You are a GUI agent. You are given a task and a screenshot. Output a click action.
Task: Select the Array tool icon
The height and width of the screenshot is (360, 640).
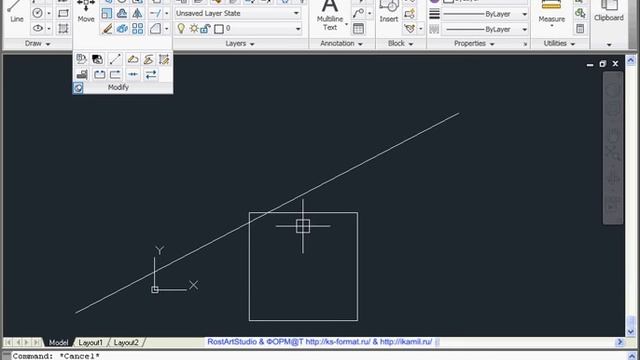click(138, 29)
